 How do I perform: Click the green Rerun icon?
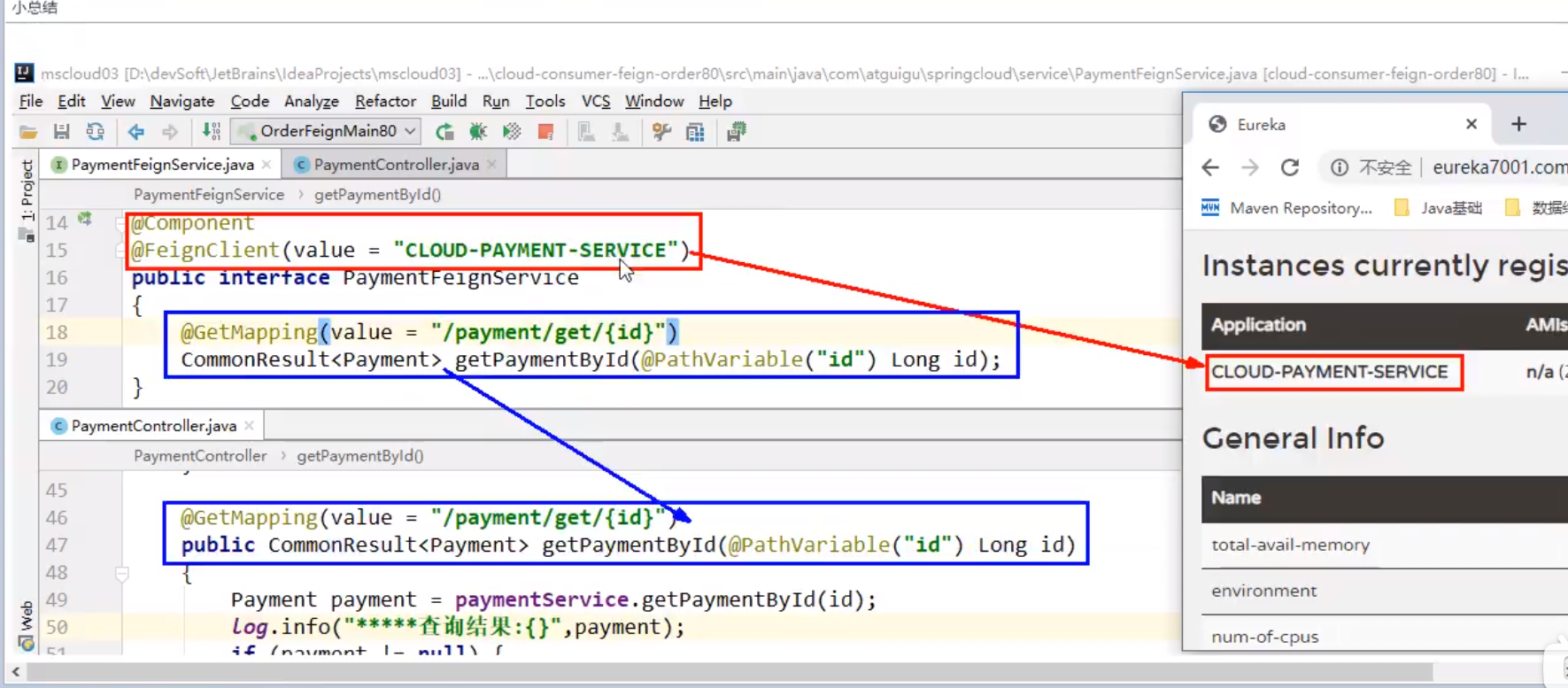point(444,132)
